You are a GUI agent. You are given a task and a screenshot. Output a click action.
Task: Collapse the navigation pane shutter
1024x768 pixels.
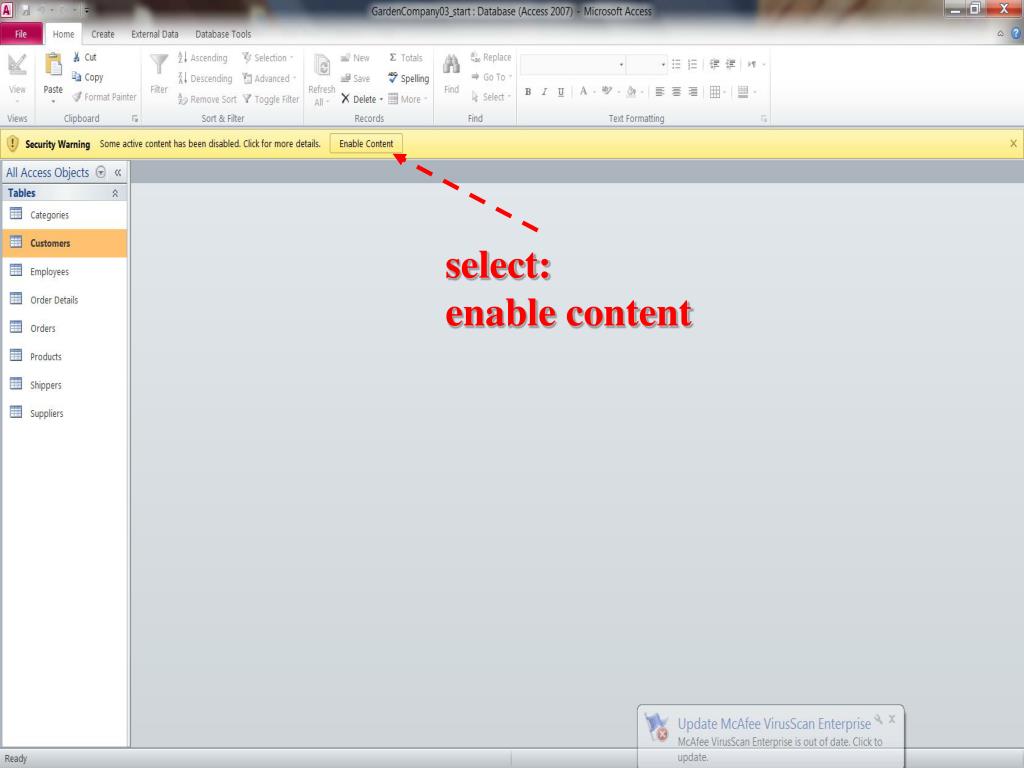pyautogui.click(x=118, y=172)
